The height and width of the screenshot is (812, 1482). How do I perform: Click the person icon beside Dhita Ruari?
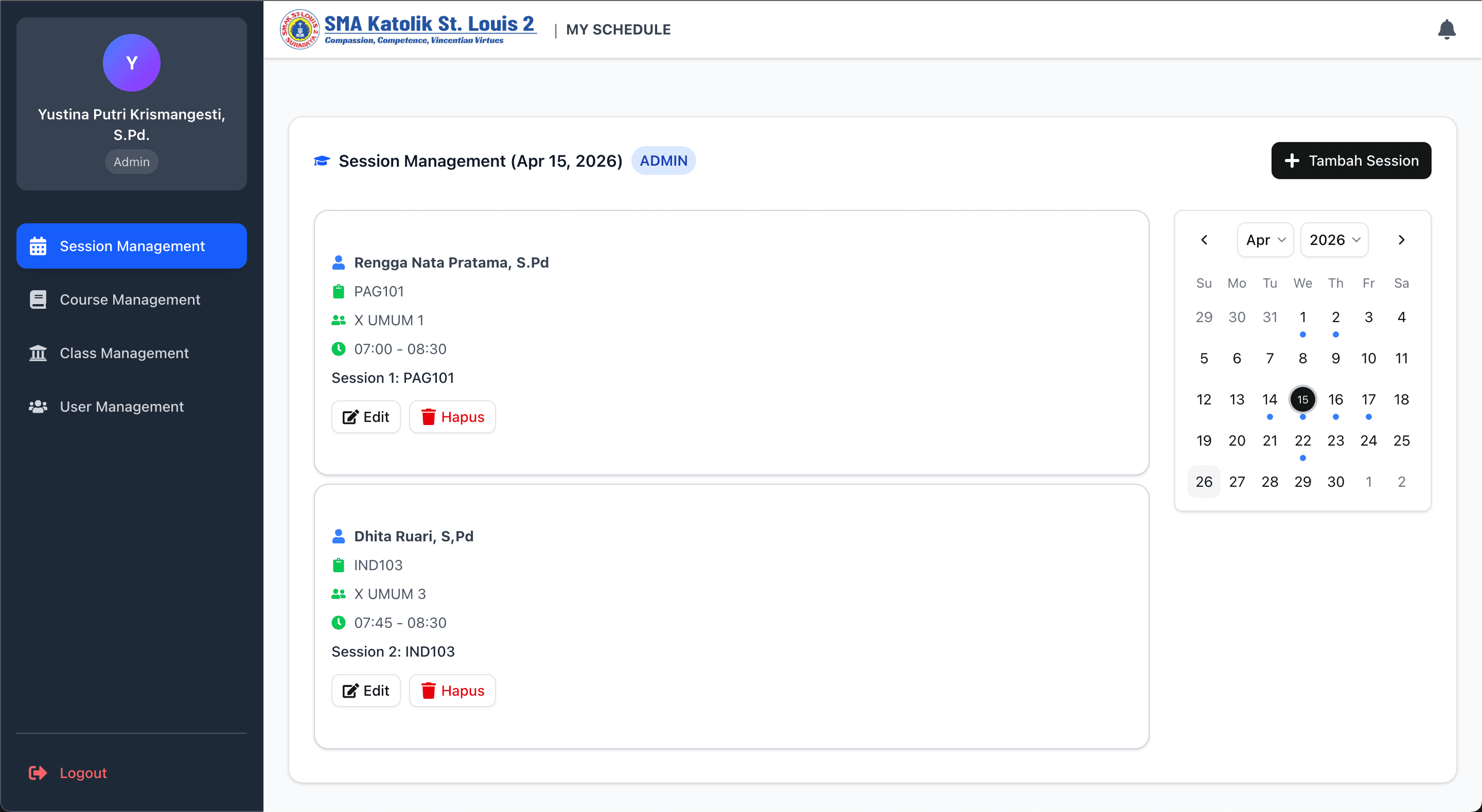tap(338, 536)
